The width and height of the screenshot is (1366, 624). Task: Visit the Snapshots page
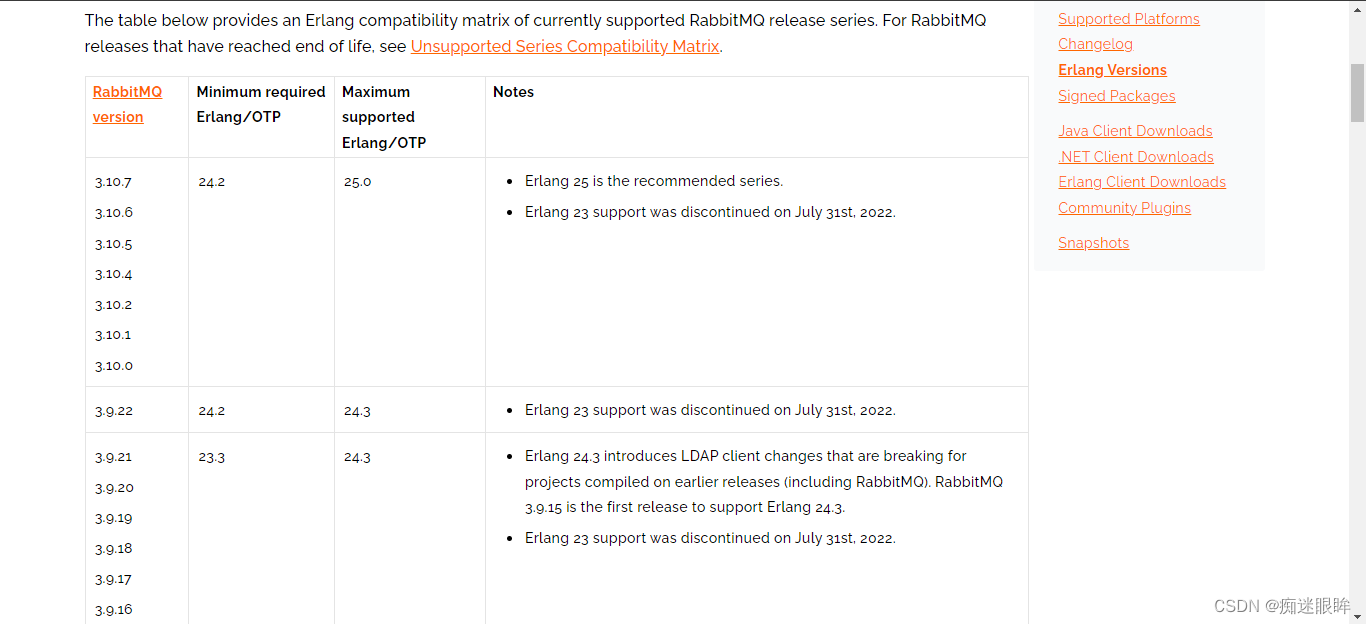click(1093, 242)
